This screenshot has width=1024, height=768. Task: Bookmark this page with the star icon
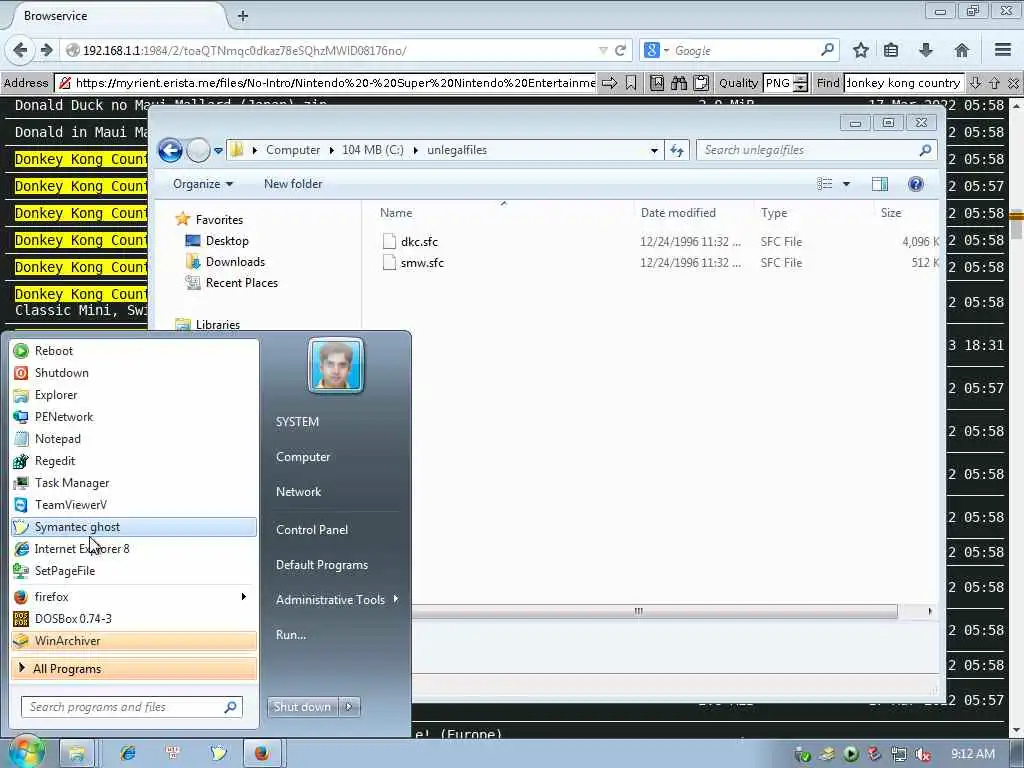861,50
